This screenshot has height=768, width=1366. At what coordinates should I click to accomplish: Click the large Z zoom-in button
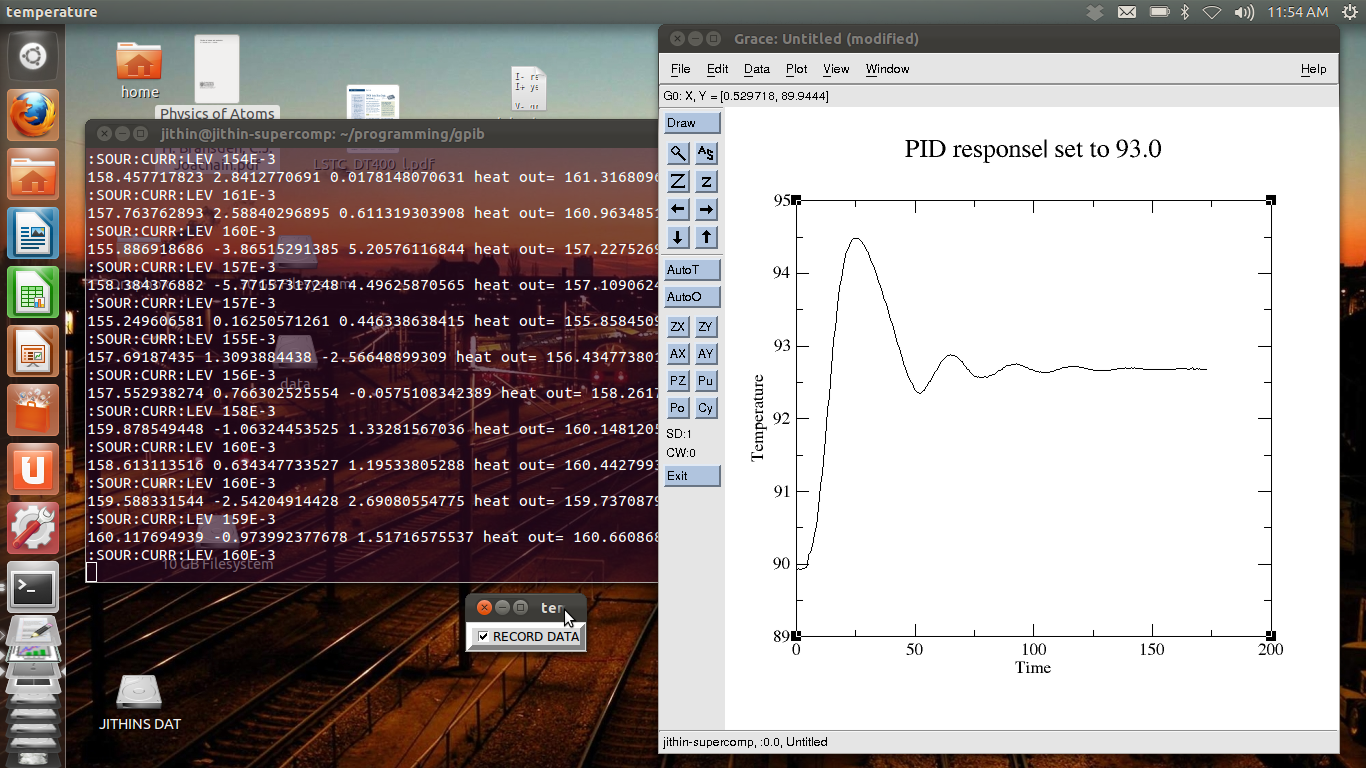pos(678,181)
